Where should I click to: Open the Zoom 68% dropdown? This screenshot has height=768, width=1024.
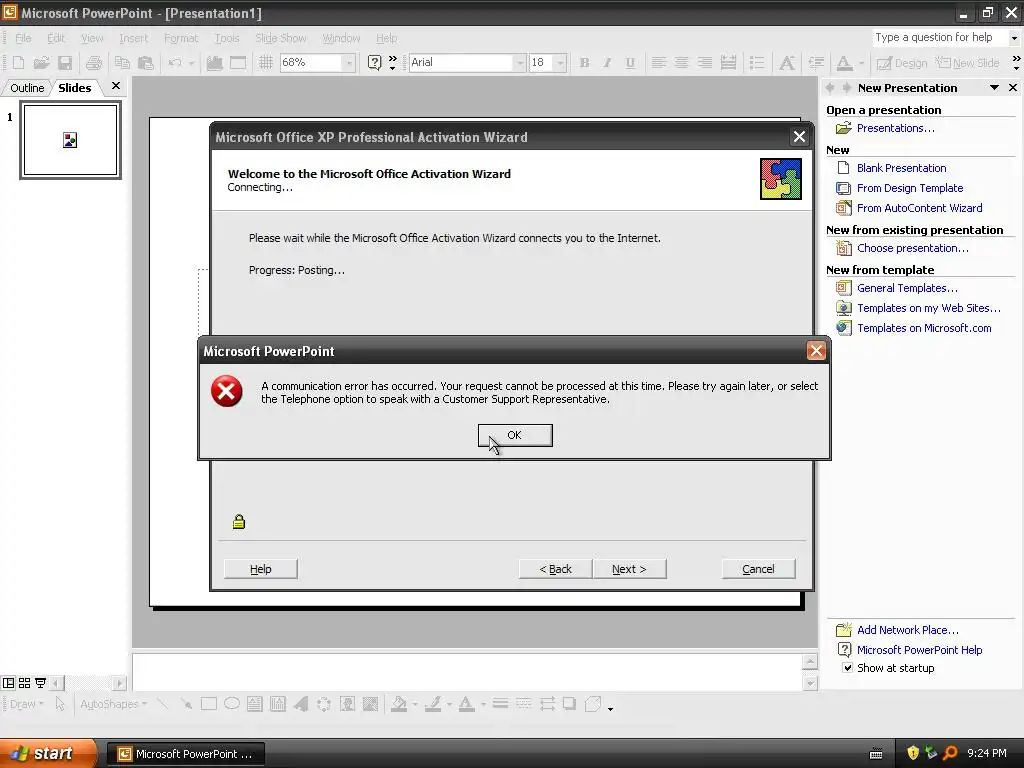349,63
